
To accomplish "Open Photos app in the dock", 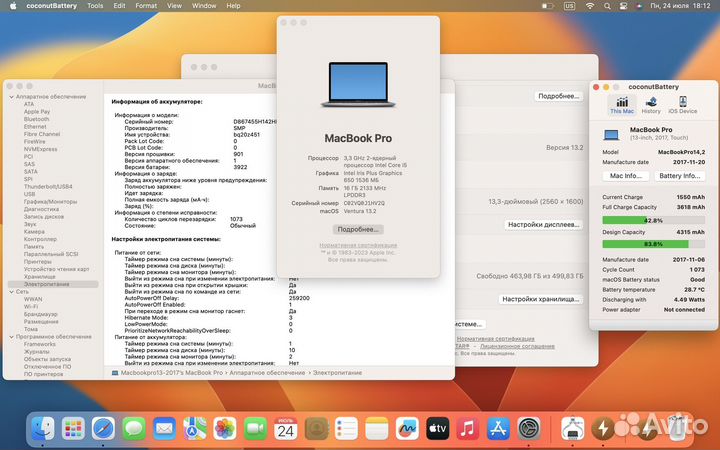I will (x=225, y=429).
